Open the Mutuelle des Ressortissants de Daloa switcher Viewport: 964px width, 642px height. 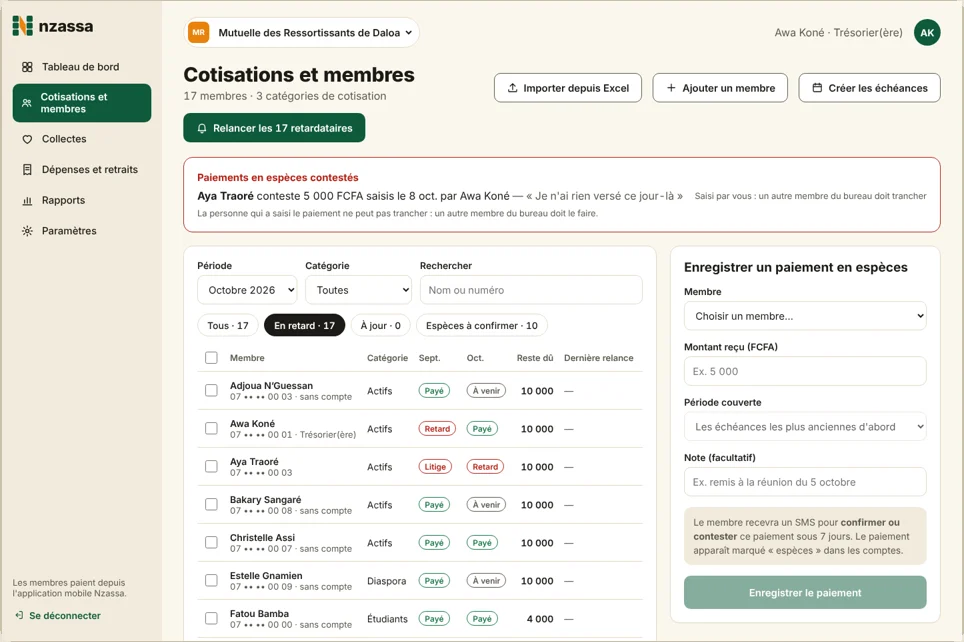[x=301, y=33]
